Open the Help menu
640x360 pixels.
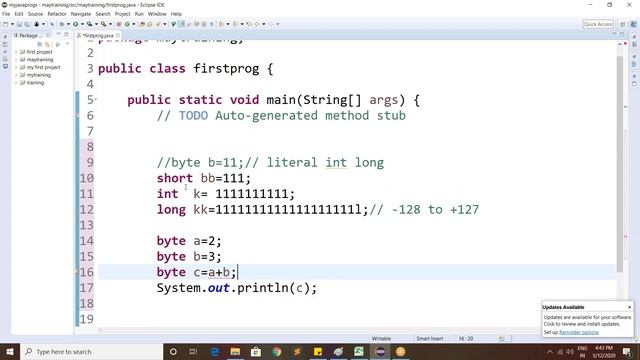coord(176,14)
